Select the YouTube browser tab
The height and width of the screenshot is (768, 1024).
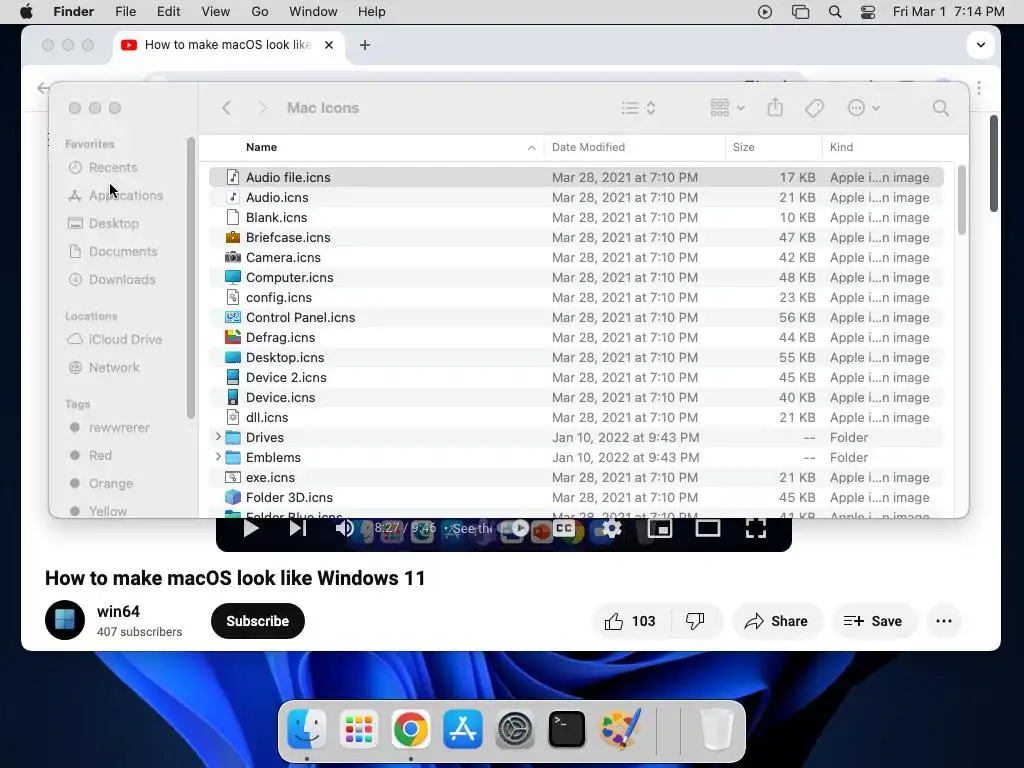tap(229, 45)
